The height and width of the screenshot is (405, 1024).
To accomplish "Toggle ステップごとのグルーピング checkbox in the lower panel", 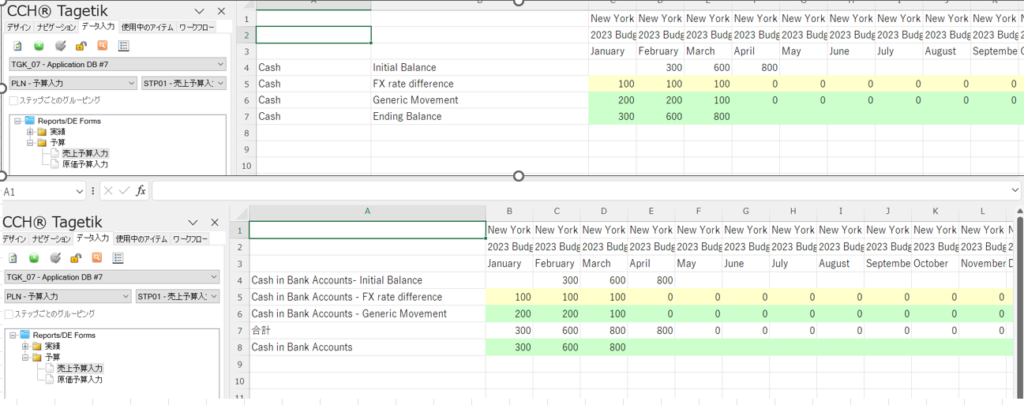I will click(12, 313).
